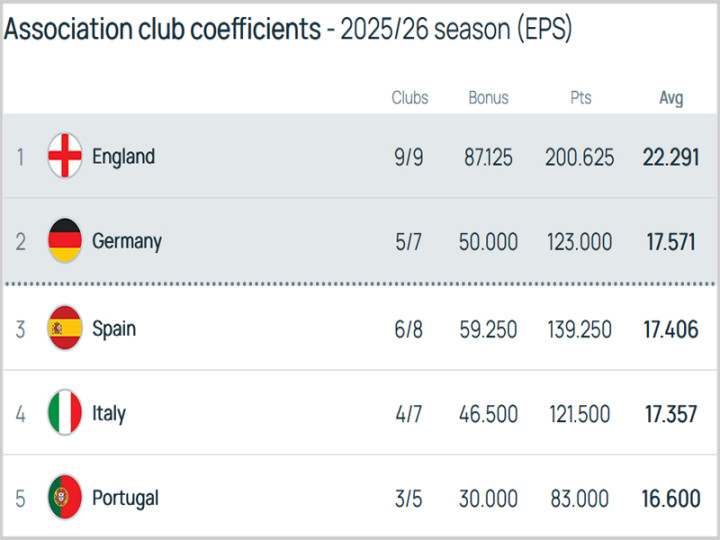Sort by the Pts column header
Viewport: 720px width, 540px height.
580,97
